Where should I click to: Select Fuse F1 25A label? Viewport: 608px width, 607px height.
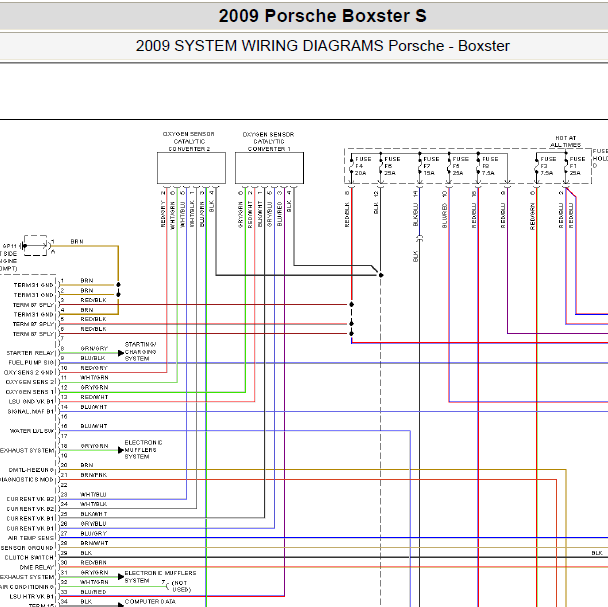coord(577,166)
